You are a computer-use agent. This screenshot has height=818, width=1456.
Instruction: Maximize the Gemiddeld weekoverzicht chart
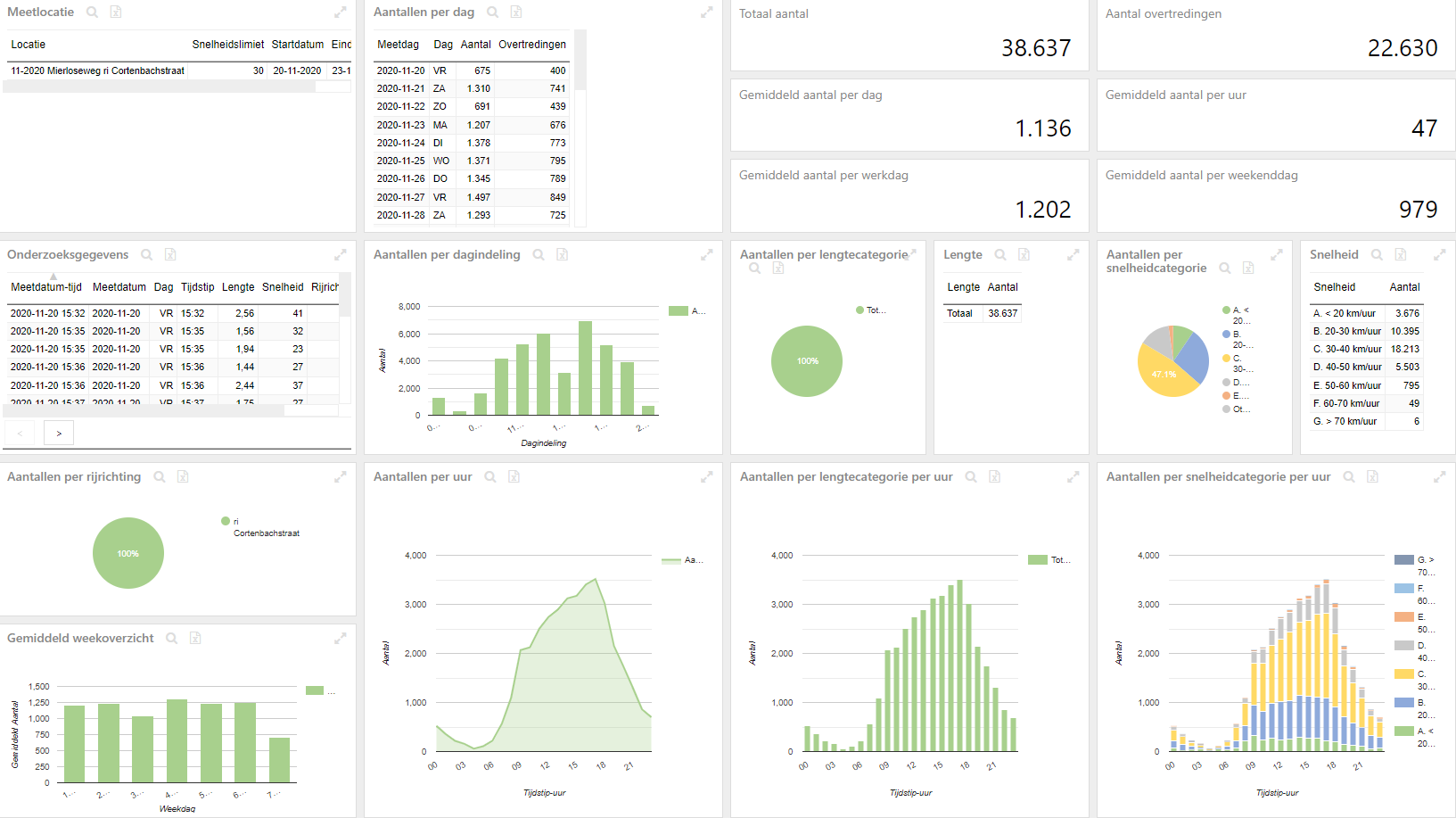340,639
